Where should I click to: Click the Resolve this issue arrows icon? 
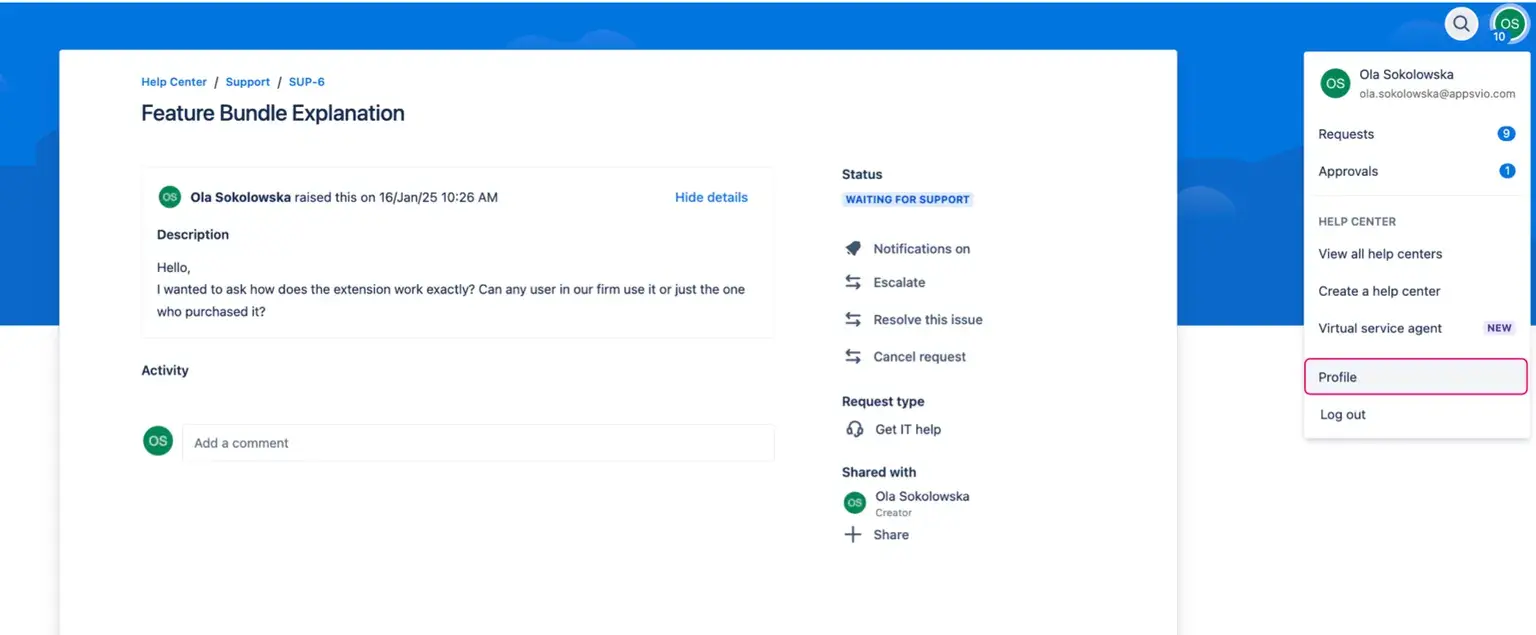point(853,320)
